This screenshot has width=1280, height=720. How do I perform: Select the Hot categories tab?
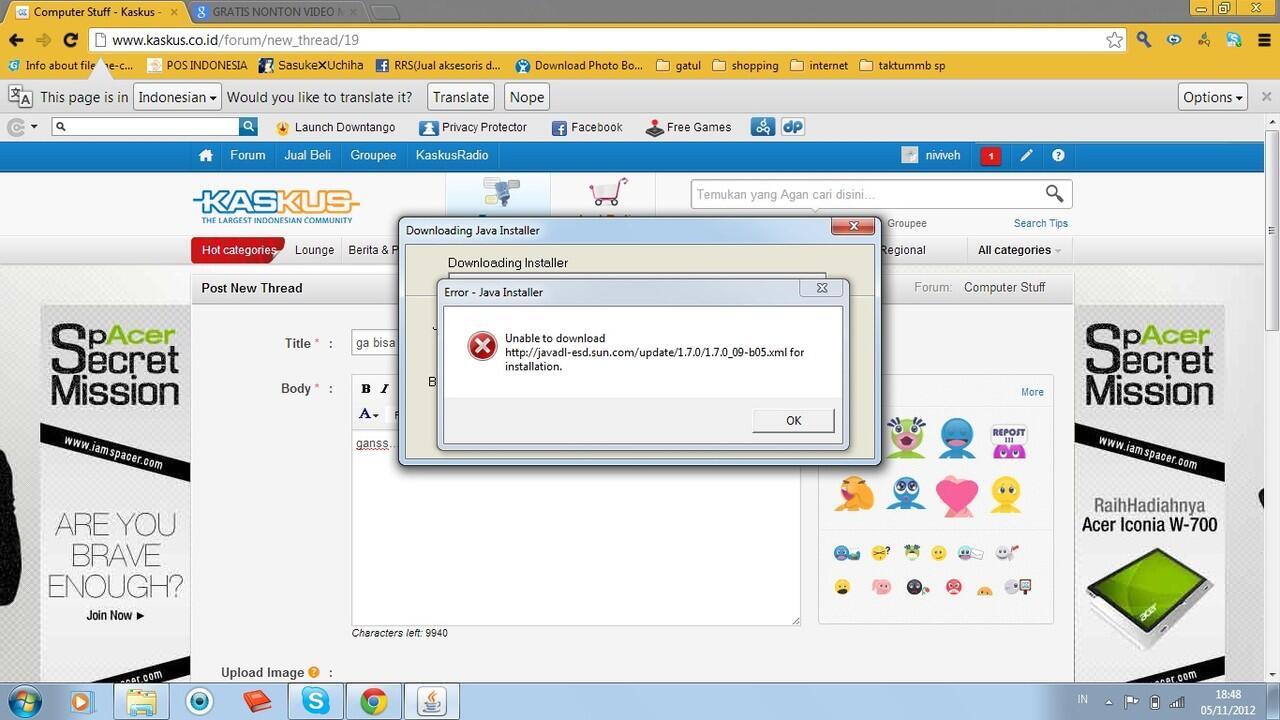tap(238, 250)
